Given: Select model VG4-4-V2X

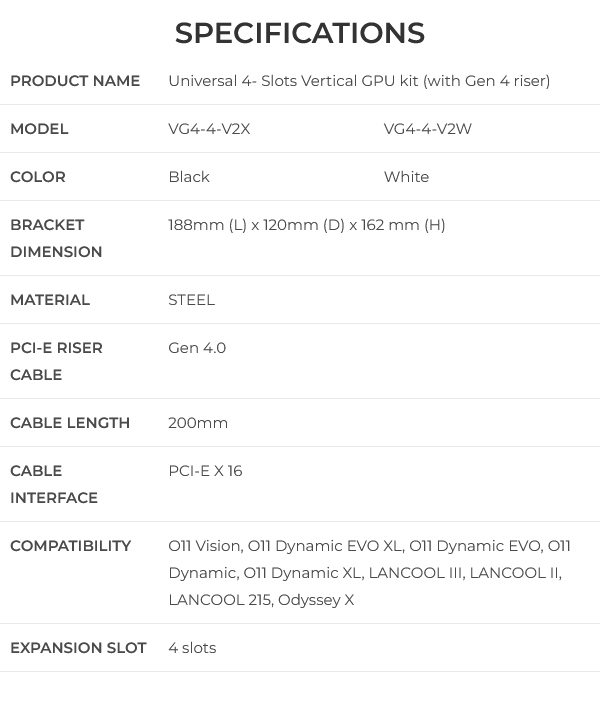Looking at the screenshot, I should pos(209,129).
